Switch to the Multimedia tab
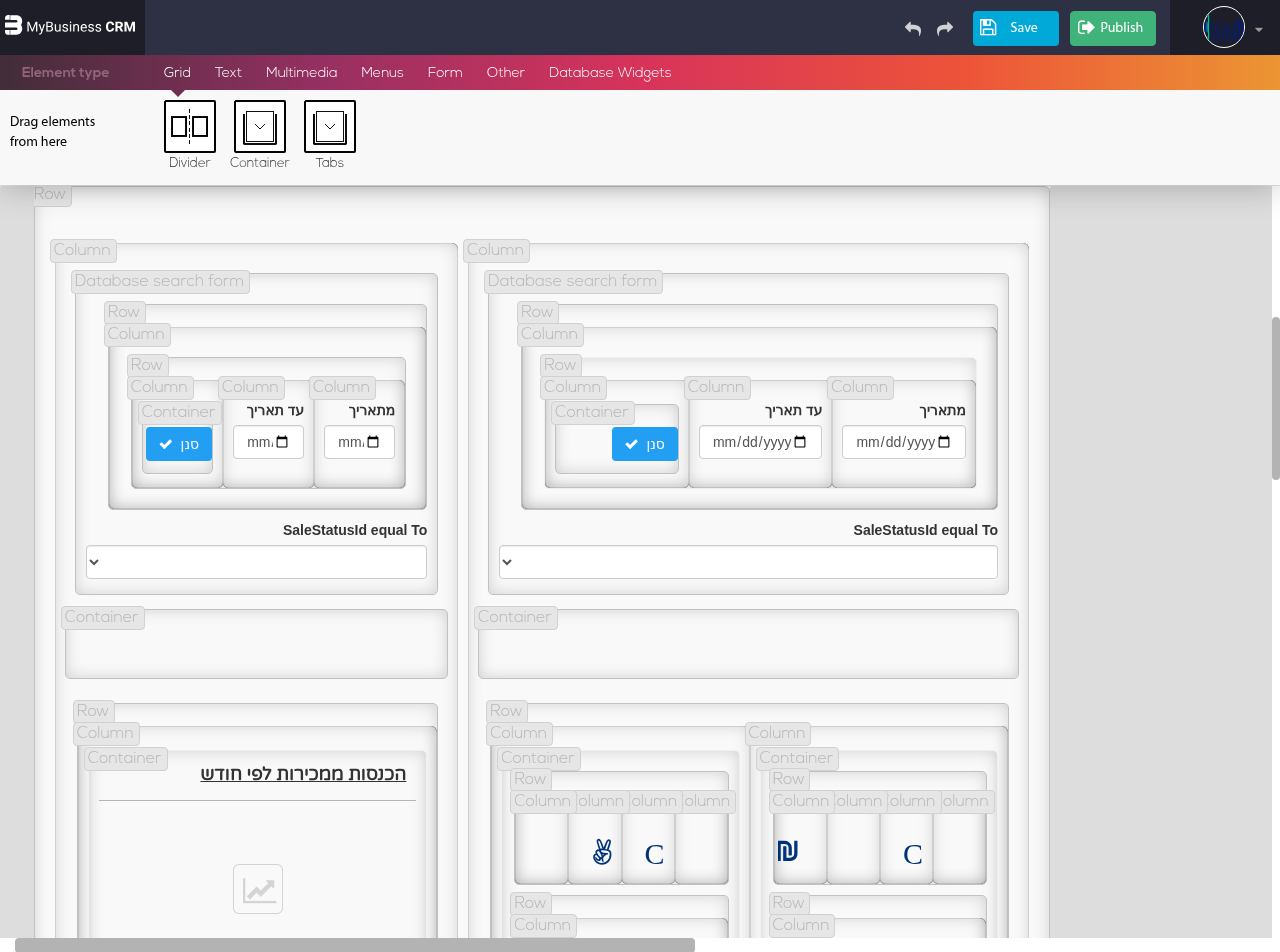Image resolution: width=1280 pixels, height=952 pixels. coord(301,73)
